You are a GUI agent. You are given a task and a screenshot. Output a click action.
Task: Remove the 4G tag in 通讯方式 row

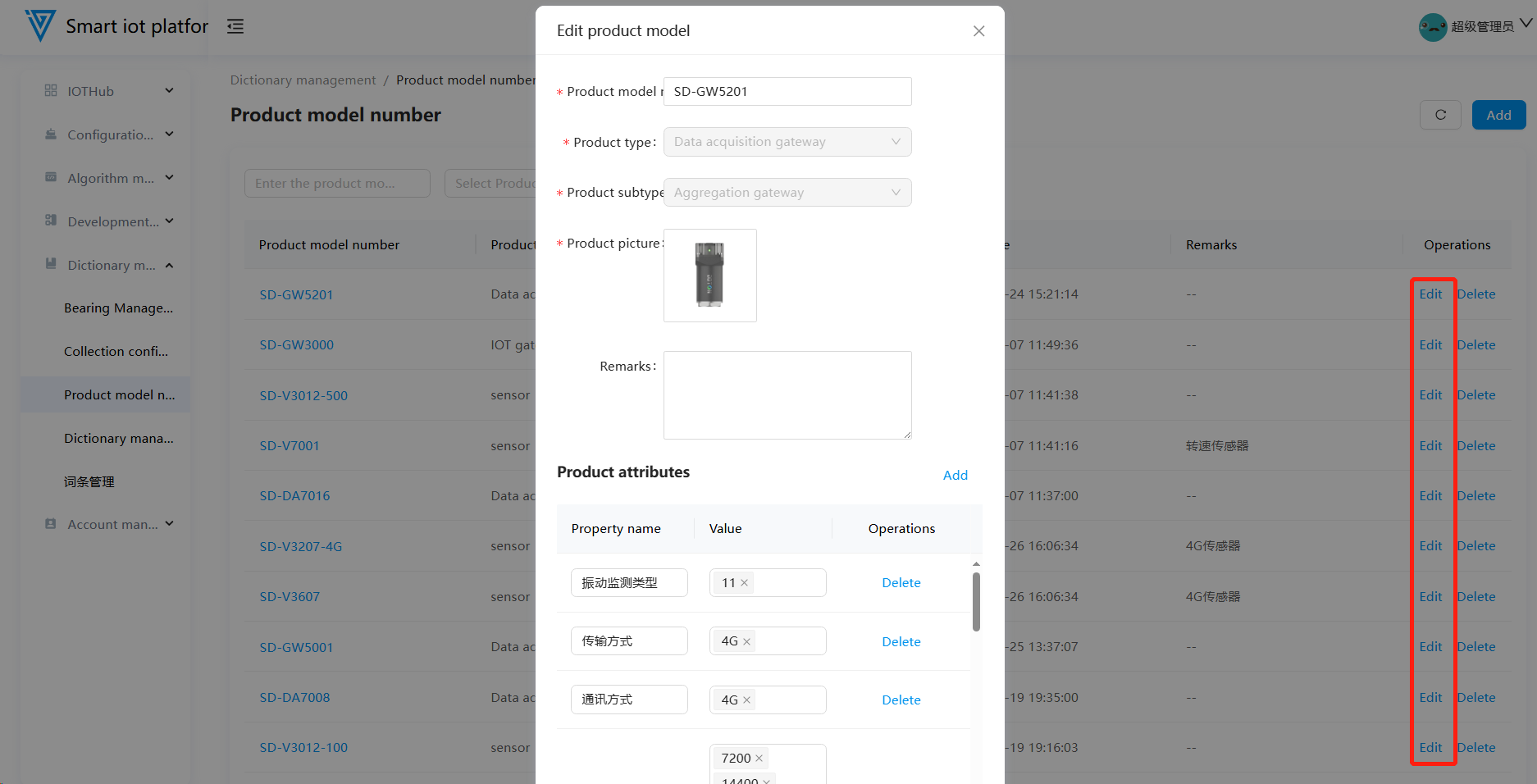747,700
